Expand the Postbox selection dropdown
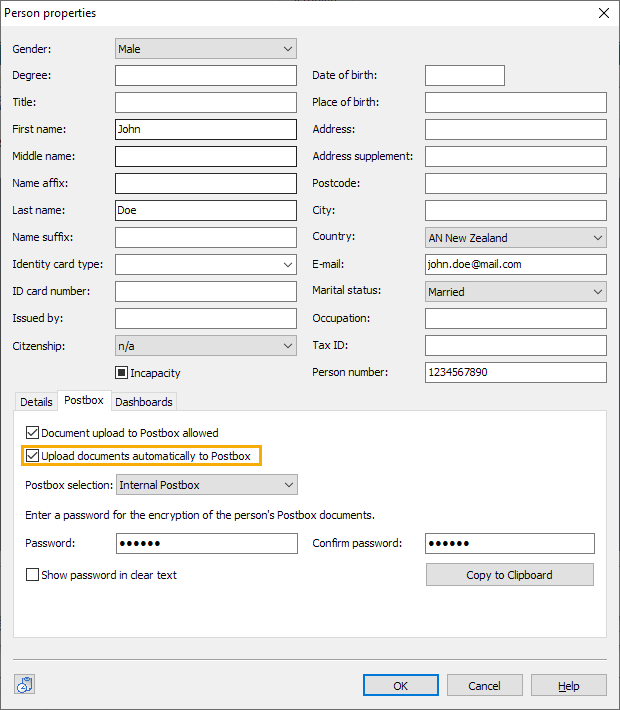Screen dimensions: 620x710 tap(207, 485)
